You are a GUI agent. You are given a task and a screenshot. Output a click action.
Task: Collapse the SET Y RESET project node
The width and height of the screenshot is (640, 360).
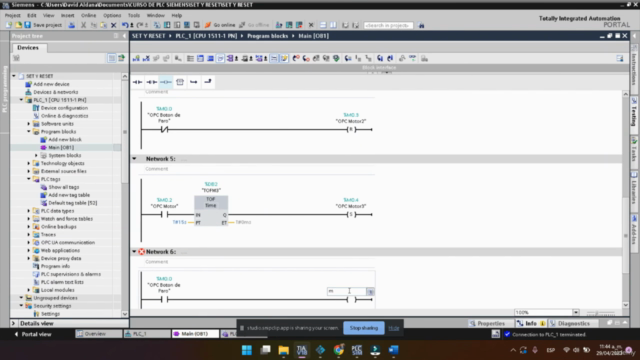(14, 76)
